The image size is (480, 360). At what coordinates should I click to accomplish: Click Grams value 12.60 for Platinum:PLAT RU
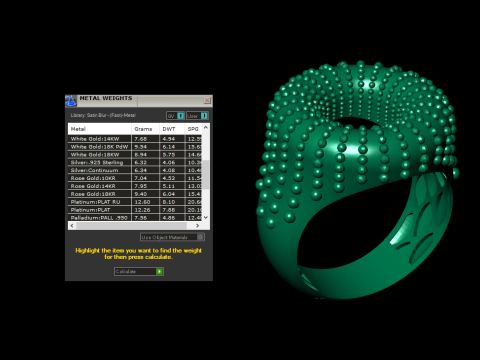[x=142, y=202]
